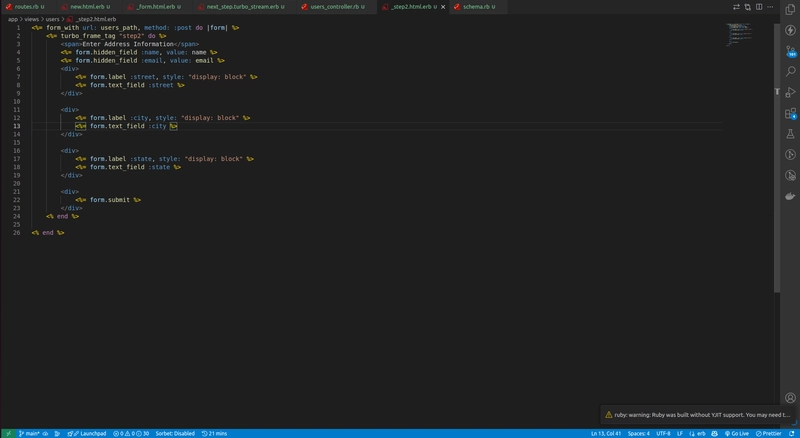The image size is (800, 438).
Task: Click 'form.label :street' on line 7
Action: pyautogui.click(x=122, y=77)
